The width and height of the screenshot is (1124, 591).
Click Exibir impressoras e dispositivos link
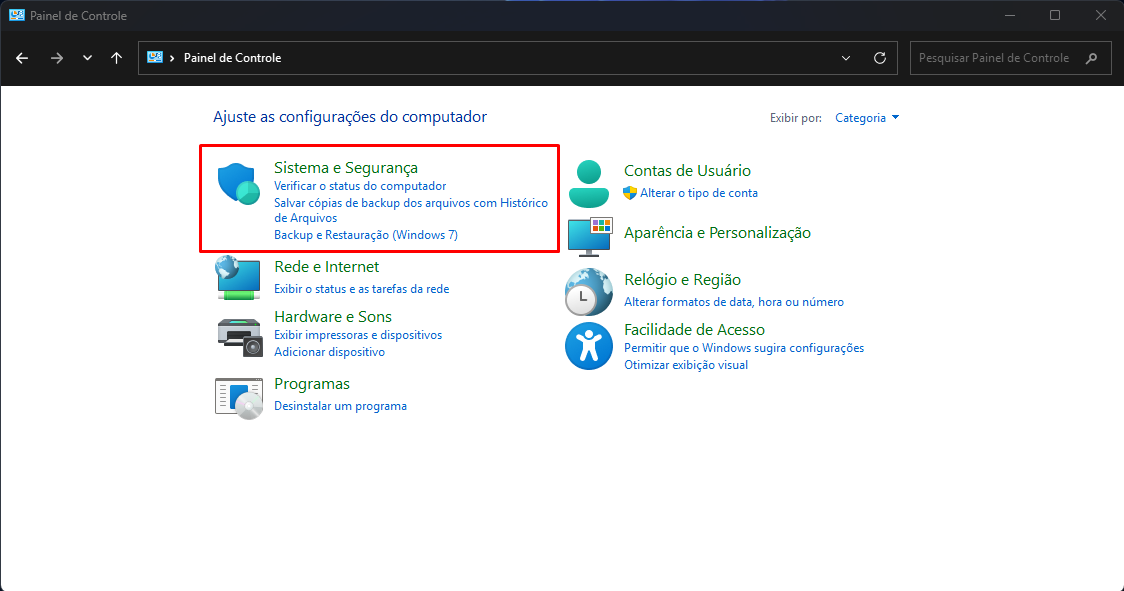(358, 335)
